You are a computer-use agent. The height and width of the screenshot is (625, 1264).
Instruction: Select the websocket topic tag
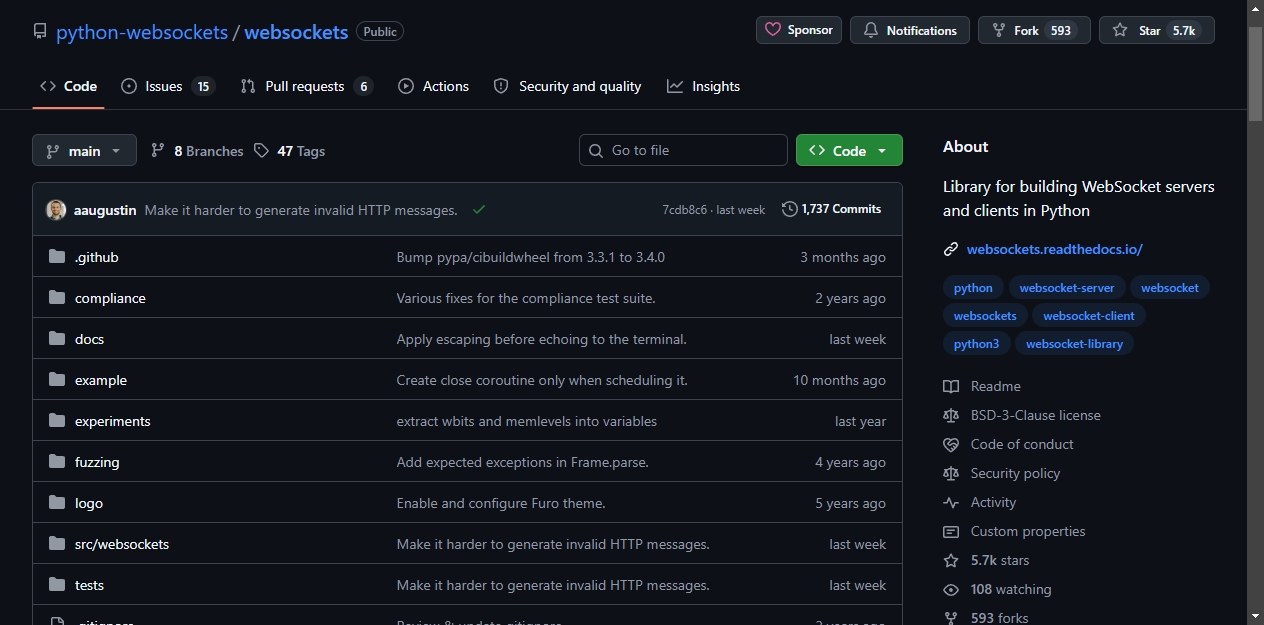1170,288
